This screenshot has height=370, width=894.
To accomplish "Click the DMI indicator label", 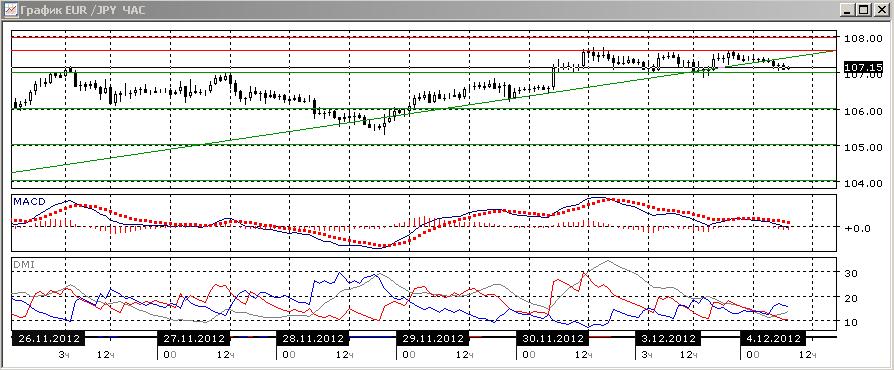I will (23, 265).
